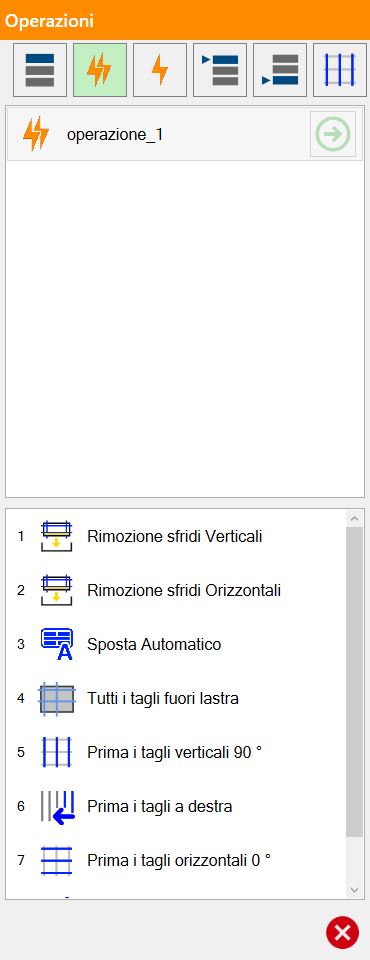This screenshot has height=960, width=370.
Task: Select Rimozione sfridi Orizzontali
Action: [x=184, y=590]
